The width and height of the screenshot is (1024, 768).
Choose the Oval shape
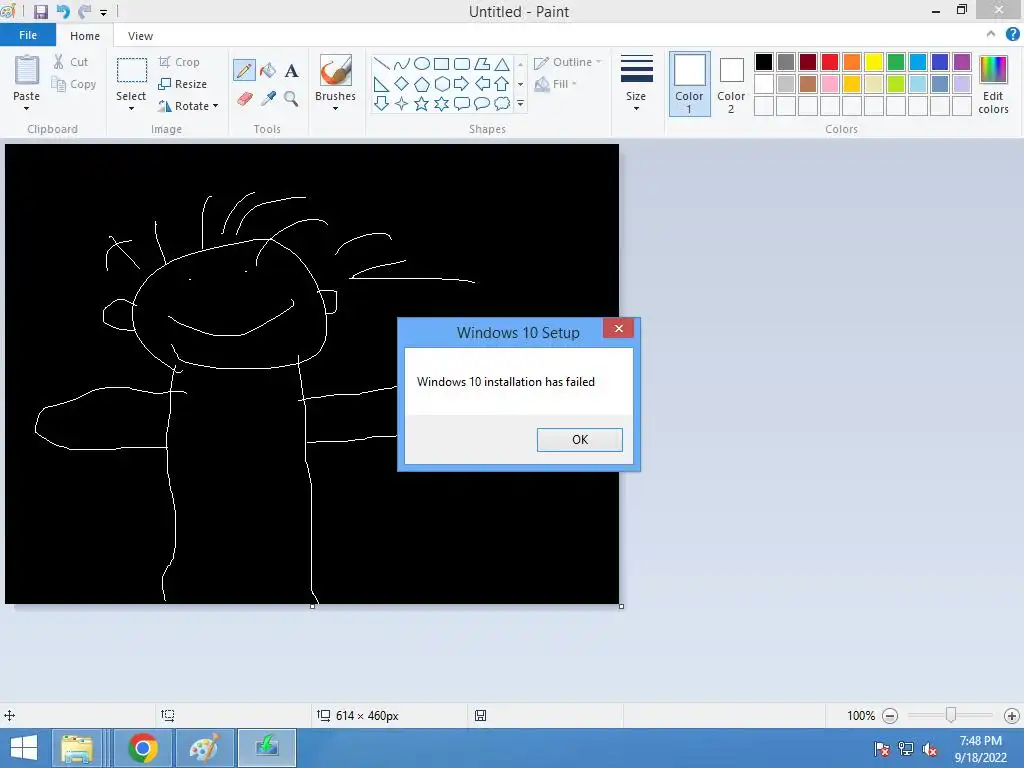click(422, 63)
